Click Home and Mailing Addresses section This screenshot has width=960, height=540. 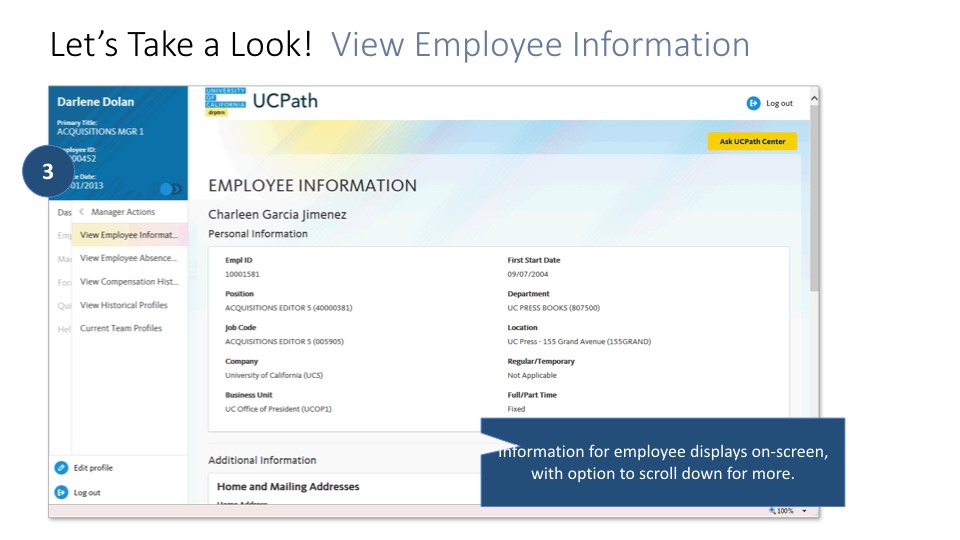(x=288, y=487)
